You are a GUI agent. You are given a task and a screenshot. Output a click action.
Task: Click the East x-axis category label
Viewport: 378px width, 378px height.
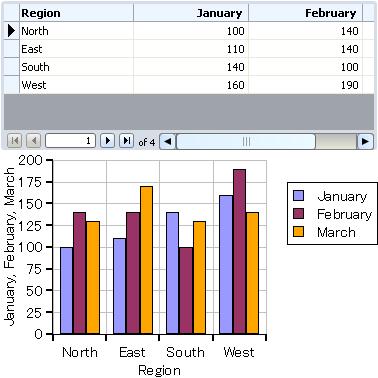(132, 352)
